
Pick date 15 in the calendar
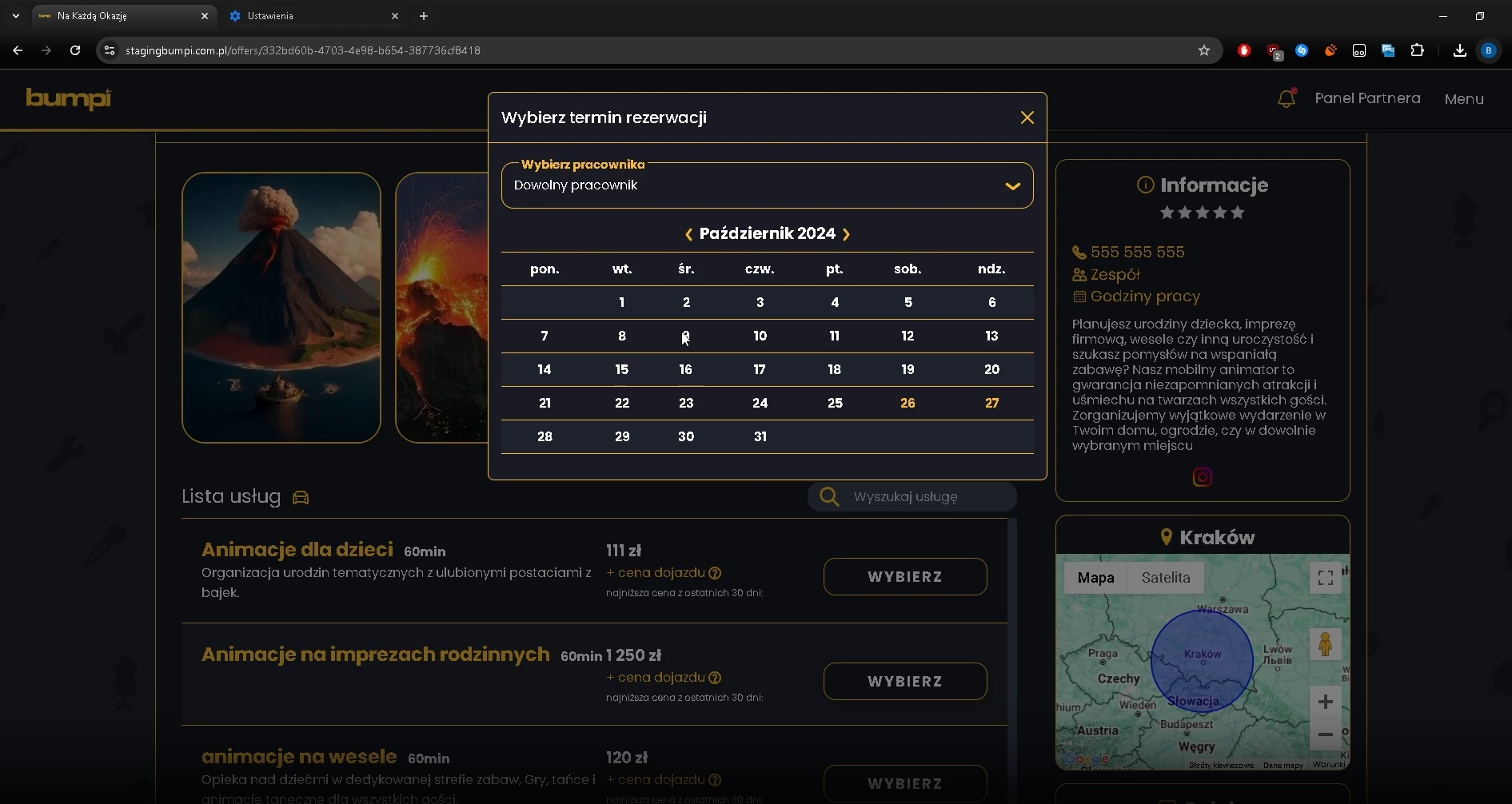point(622,369)
